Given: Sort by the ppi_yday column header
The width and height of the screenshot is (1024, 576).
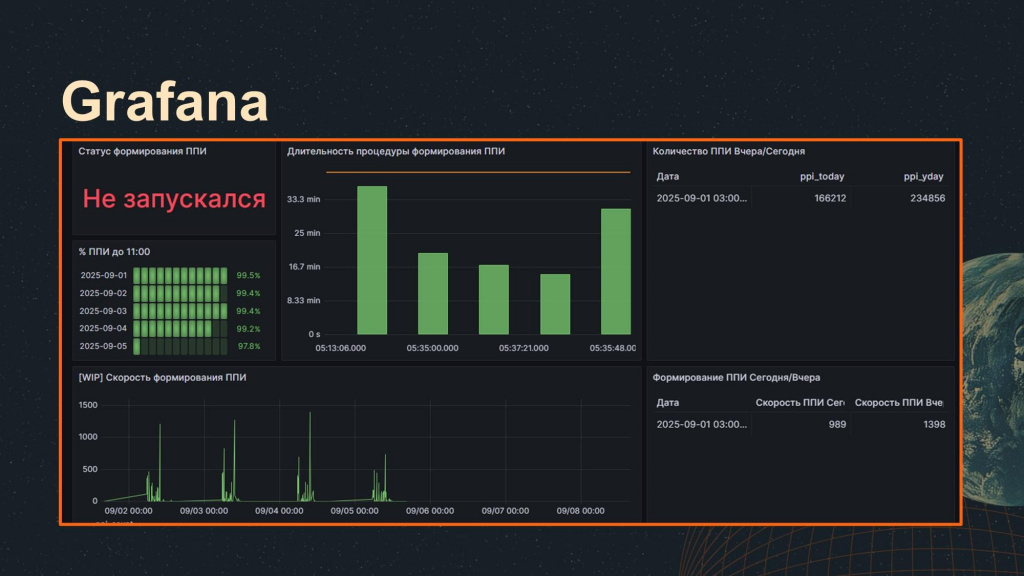Looking at the screenshot, I should [923, 176].
